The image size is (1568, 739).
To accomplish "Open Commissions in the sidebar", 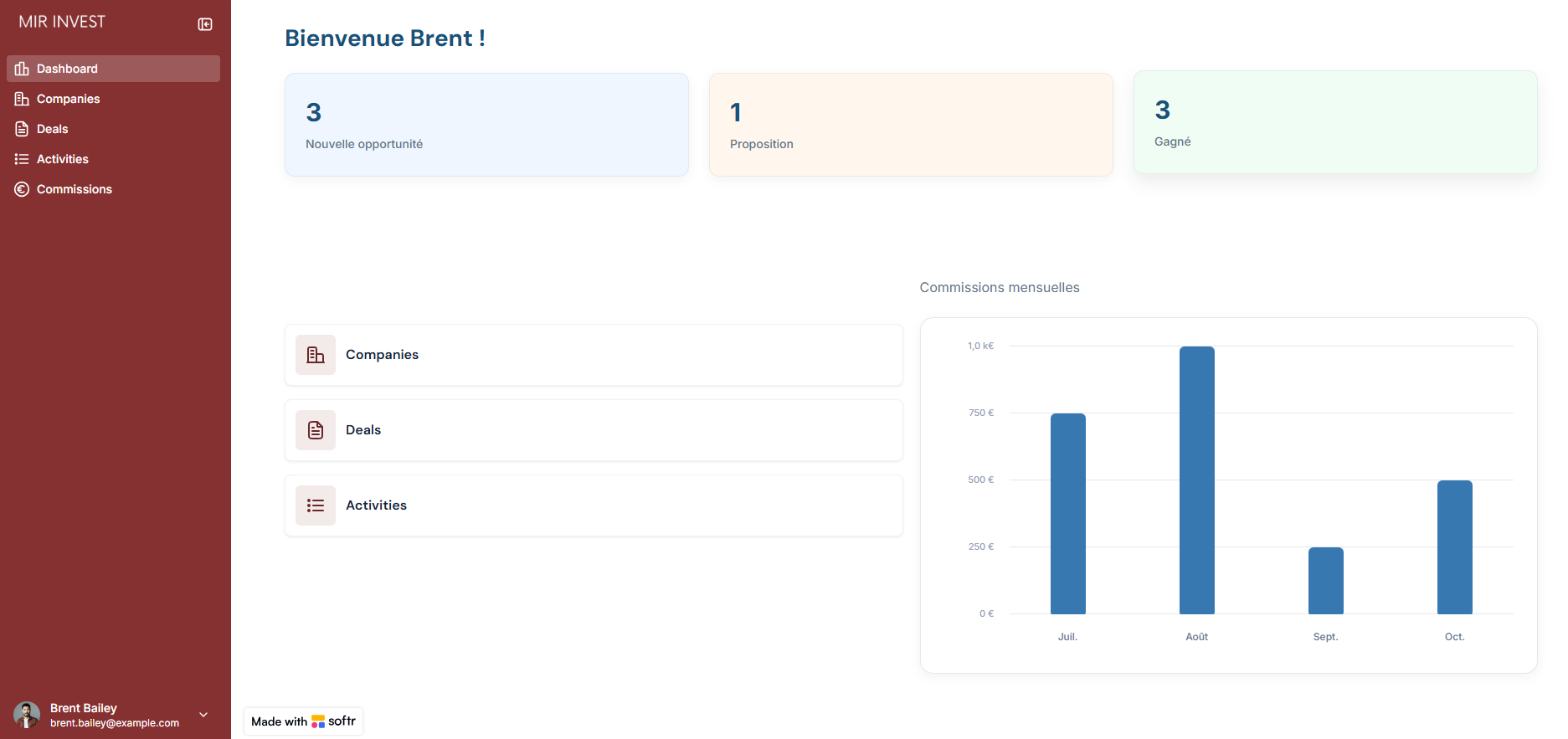I will pyautogui.click(x=113, y=189).
